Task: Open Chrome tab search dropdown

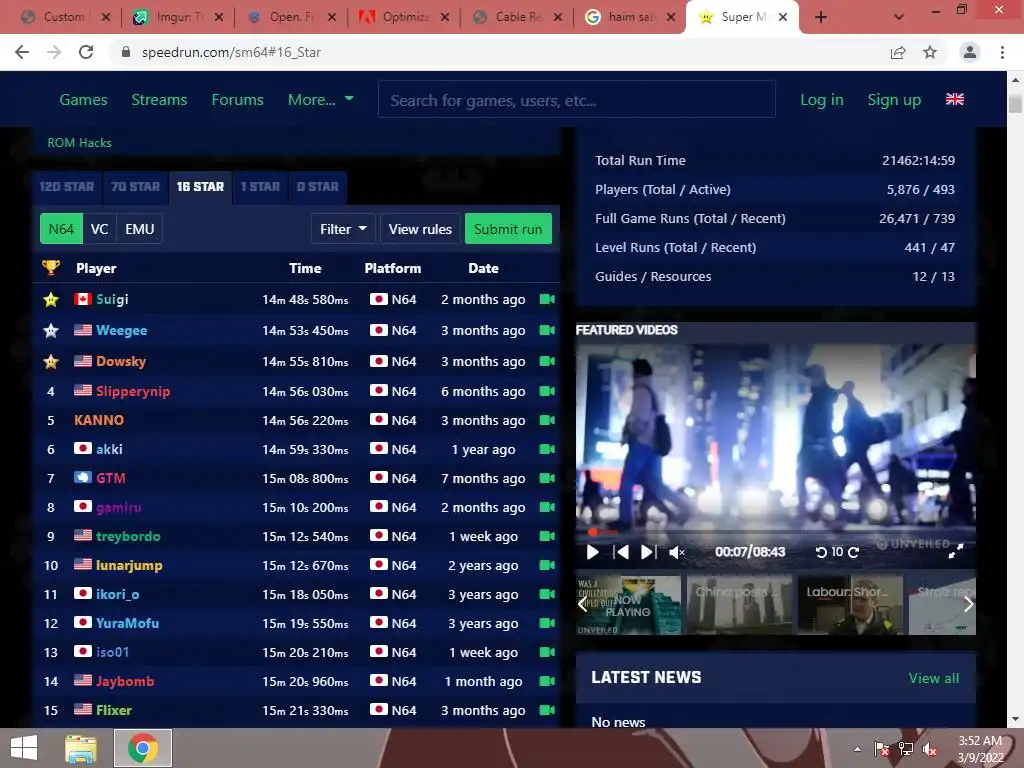Action: coord(899,17)
